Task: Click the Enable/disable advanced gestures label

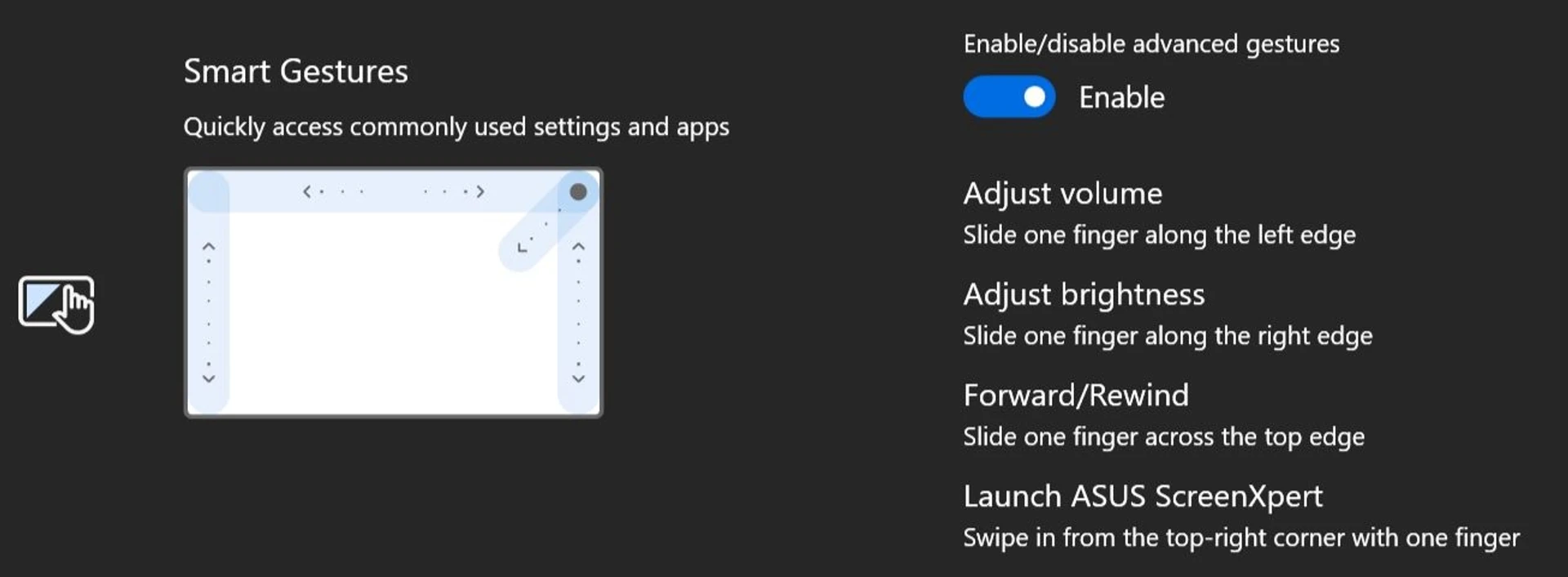Action: coord(1151,44)
